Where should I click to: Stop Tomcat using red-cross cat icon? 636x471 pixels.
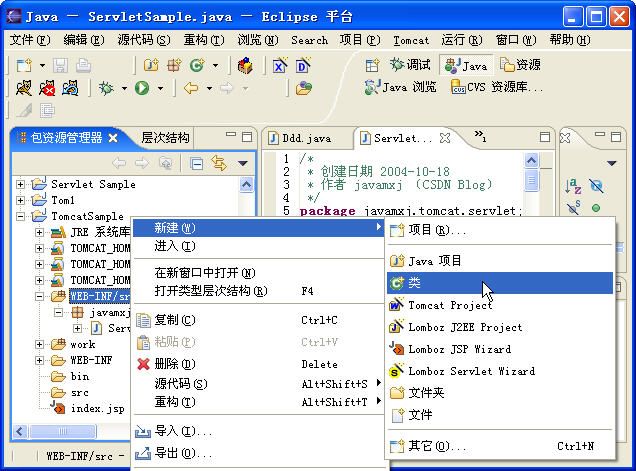pos(47,88)
